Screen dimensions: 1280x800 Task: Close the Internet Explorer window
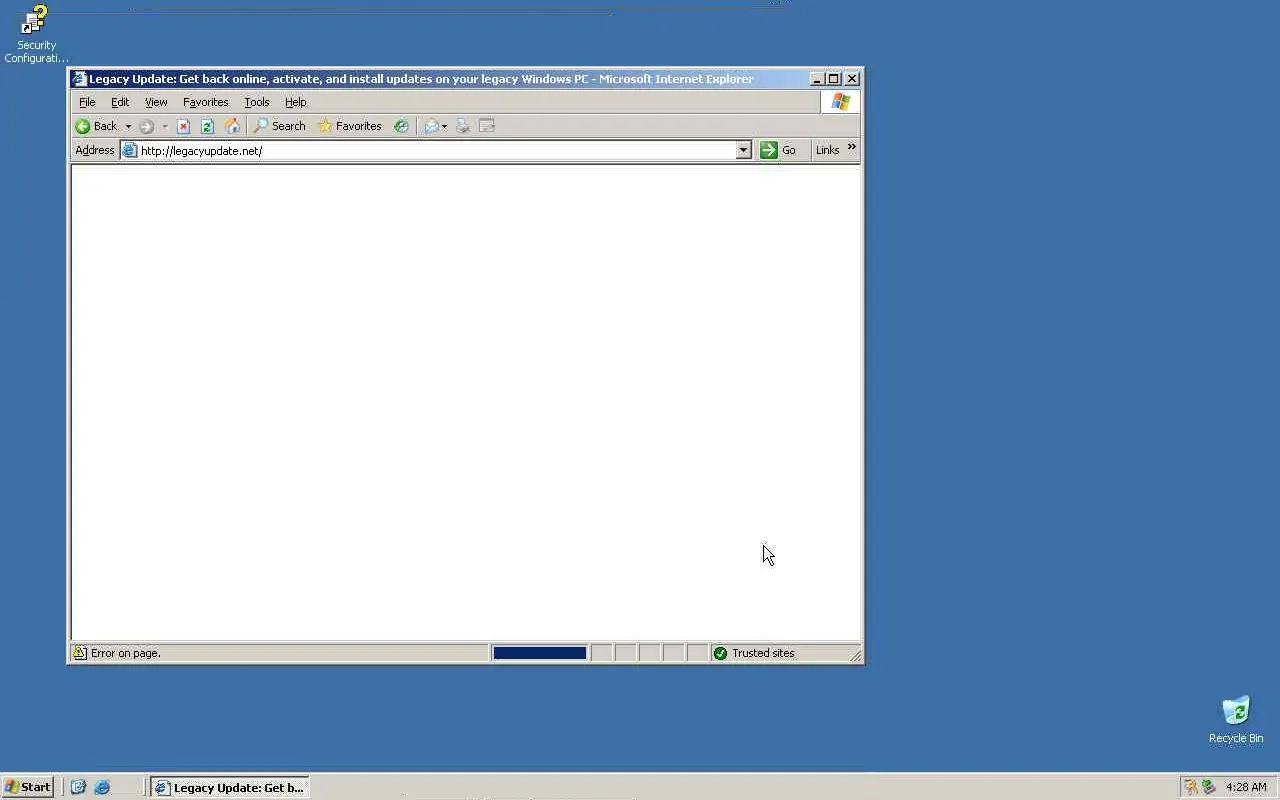[x=852, y=79]
